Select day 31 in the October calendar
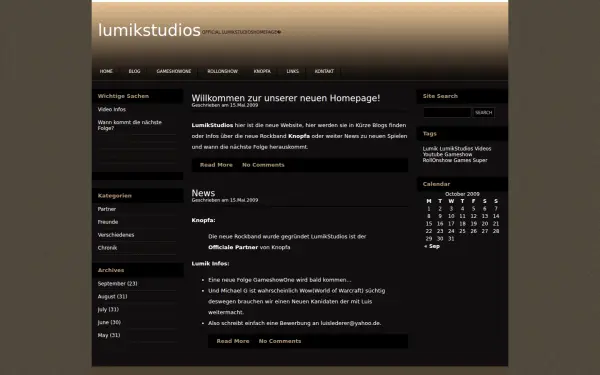Image resolution: width=600 pixels, height=375 pixels. pos(451,239)
